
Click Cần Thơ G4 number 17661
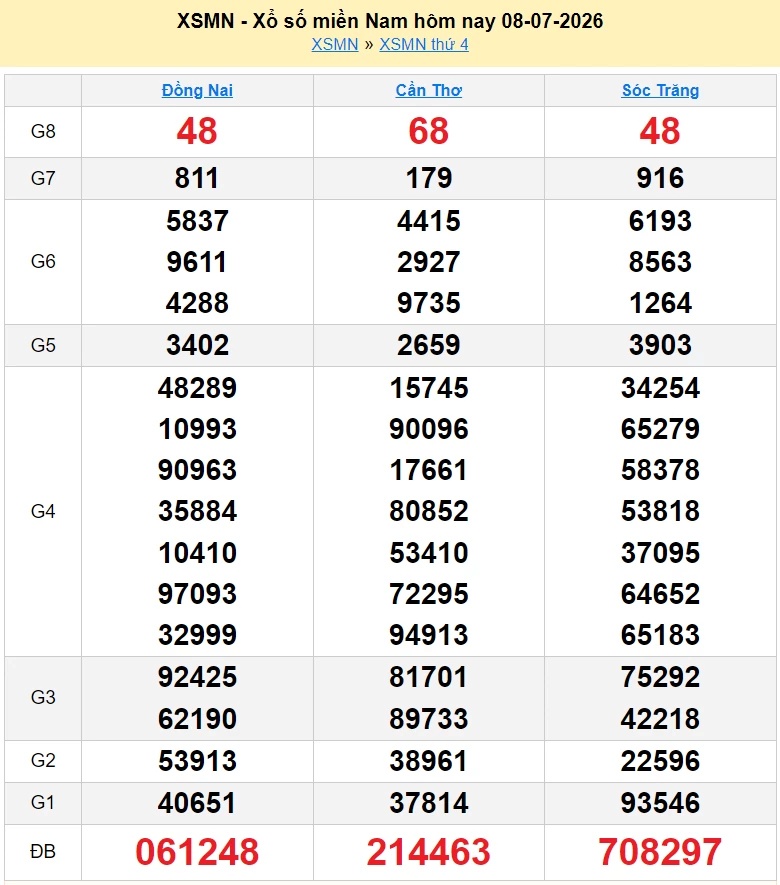tap(429, 470)
